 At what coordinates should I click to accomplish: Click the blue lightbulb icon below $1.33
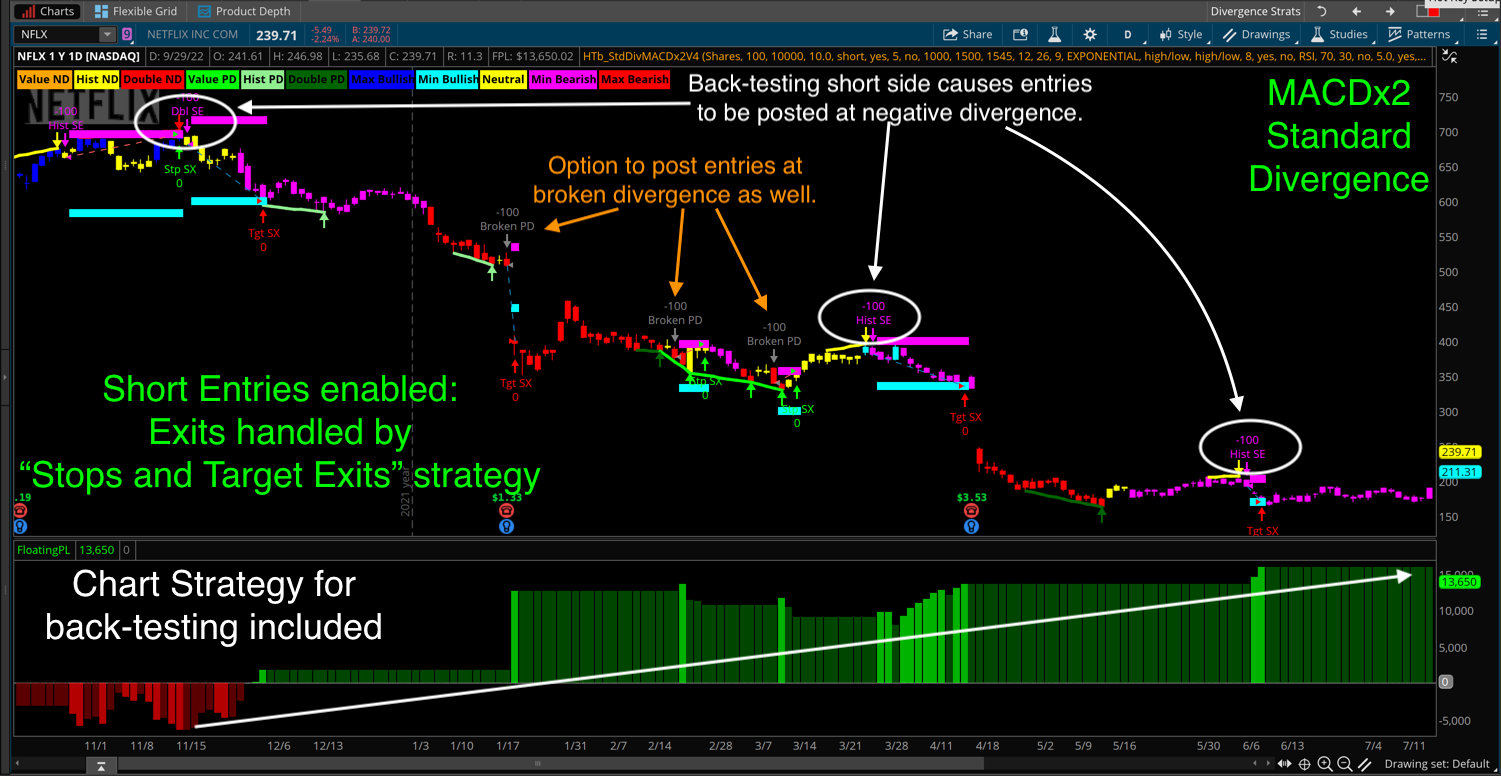pyautogui.click(x=507, y=526)
